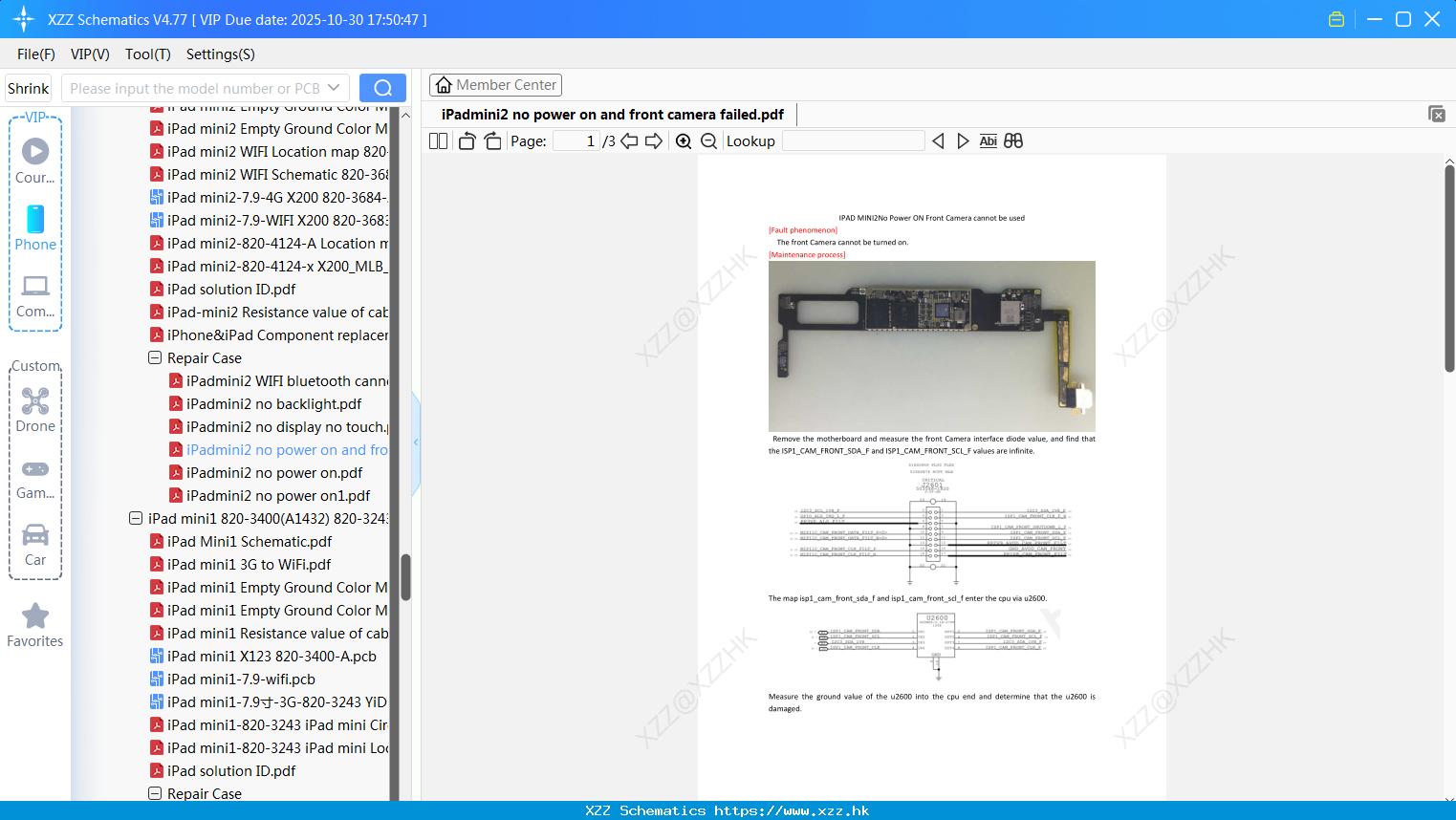Collapse the bottom Repair Case folder
Viewport: 1456px width, 820px height.
click(155, 793)
